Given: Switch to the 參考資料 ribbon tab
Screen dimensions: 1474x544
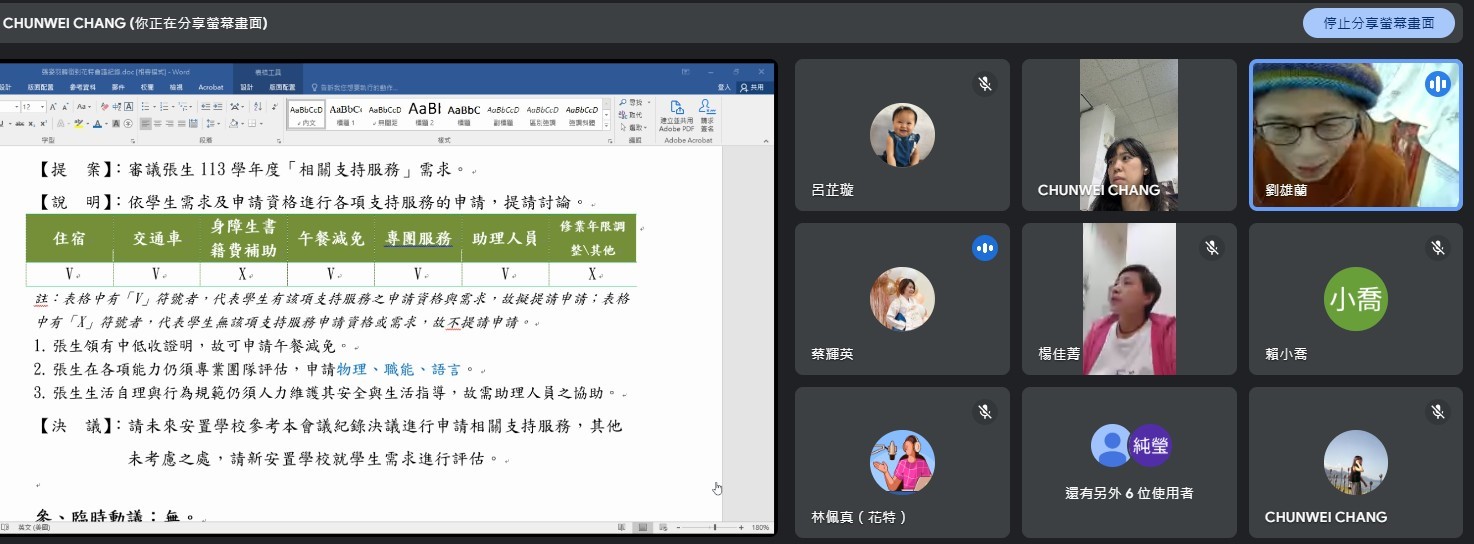Looking at the screenshot, I should (83, 87).
